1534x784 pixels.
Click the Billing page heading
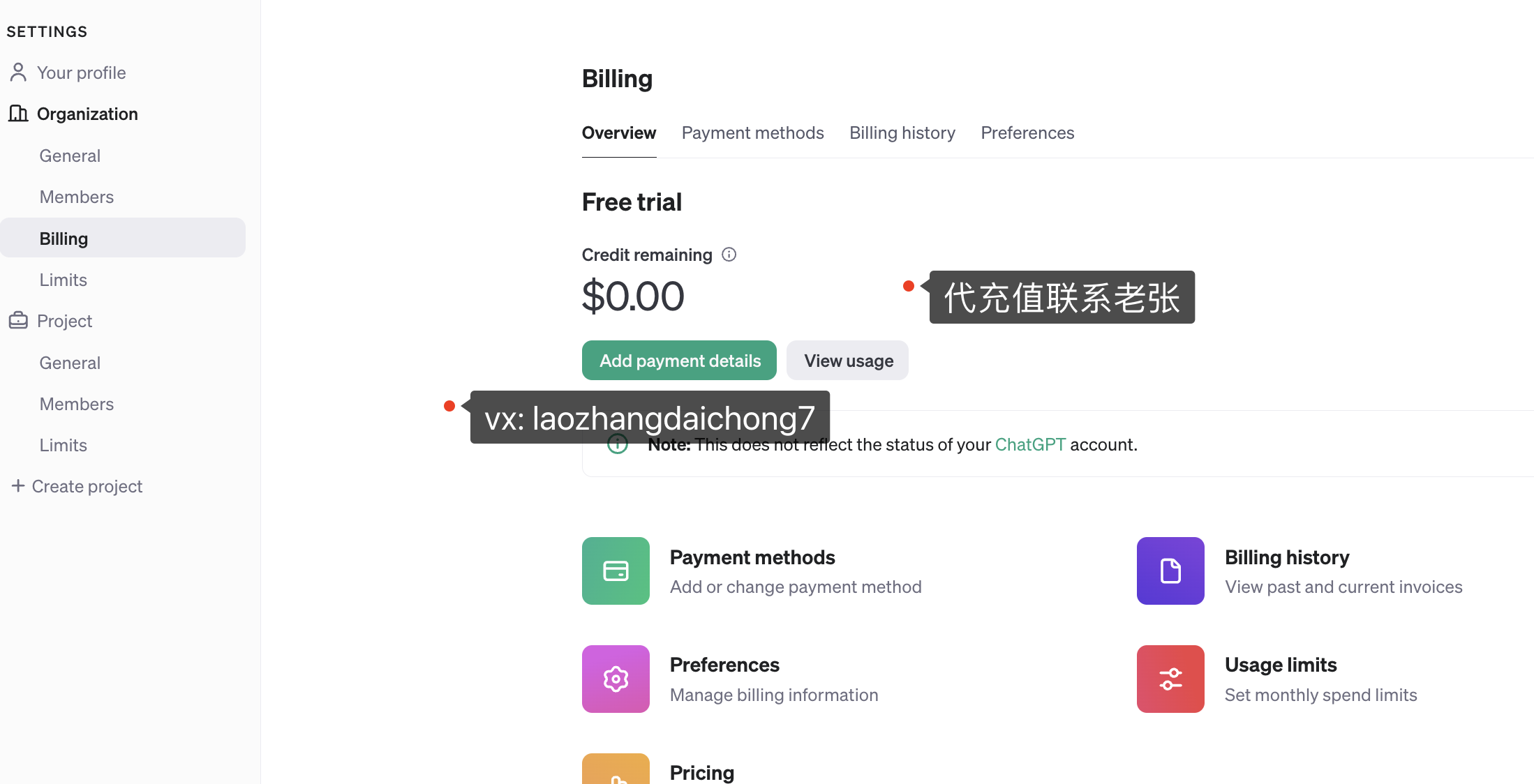(x=617, y=79)
